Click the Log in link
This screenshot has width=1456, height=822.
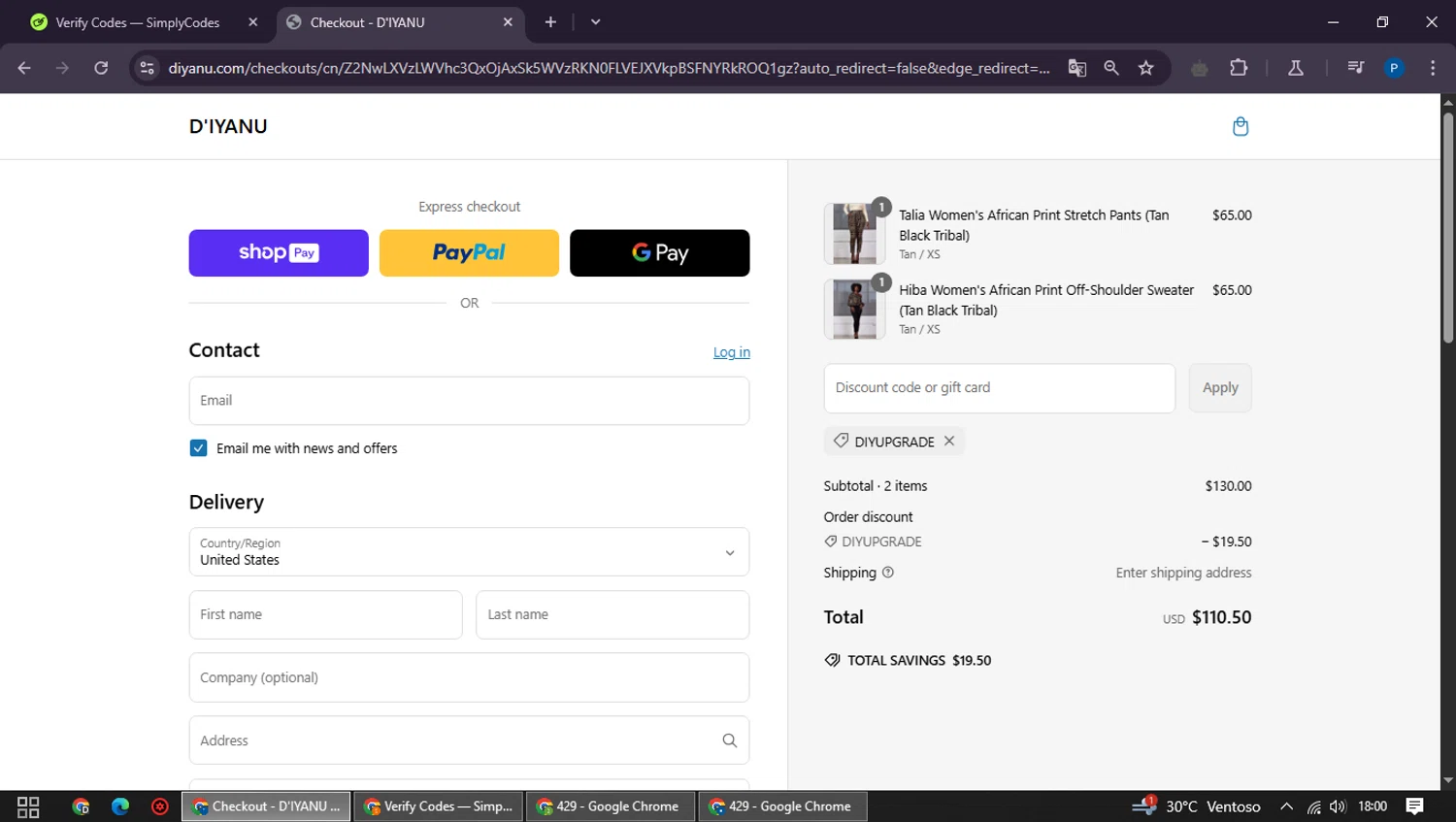coord(732,352)
